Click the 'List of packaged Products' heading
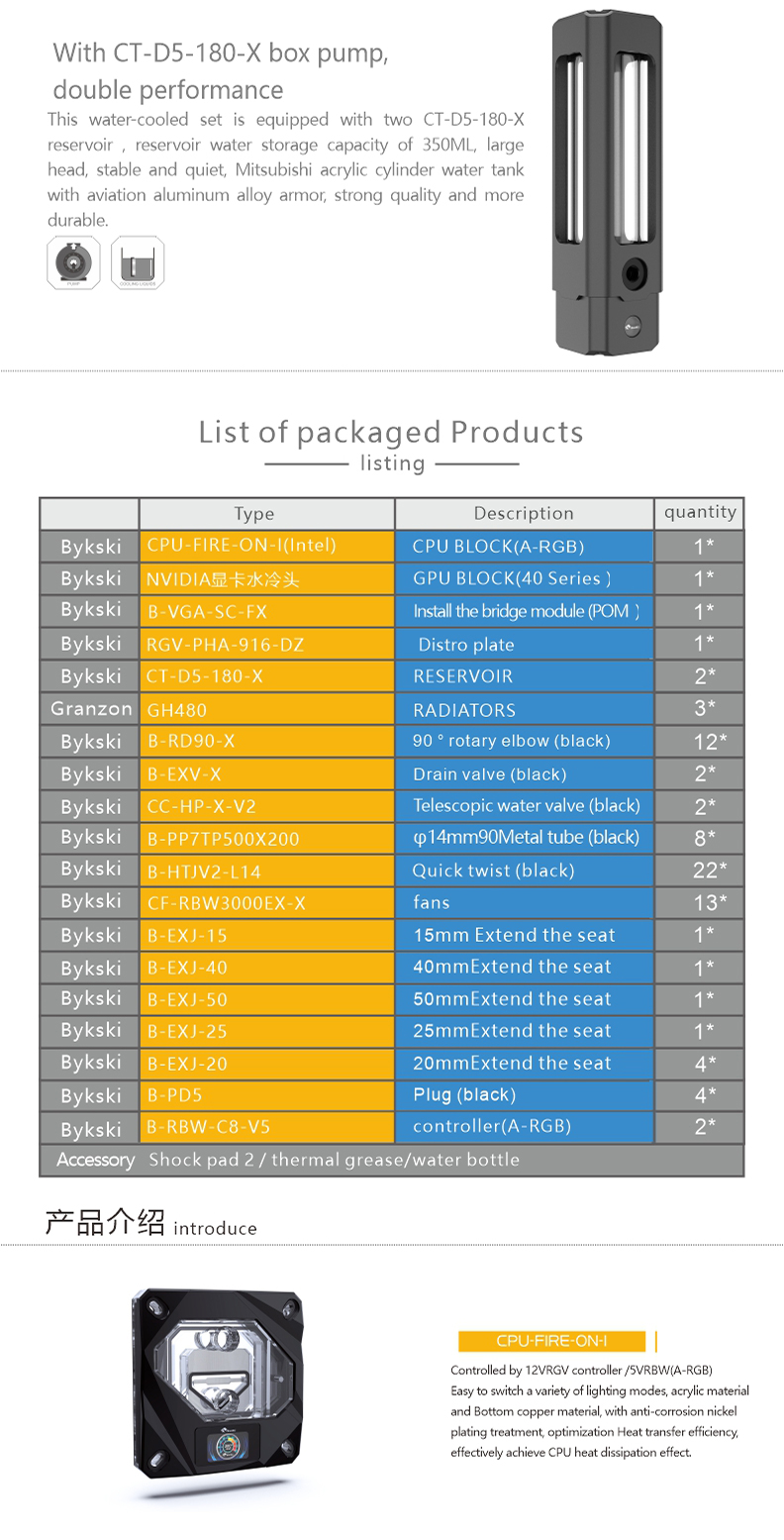This screenshot has height=1540, width=784. (391, 432)
